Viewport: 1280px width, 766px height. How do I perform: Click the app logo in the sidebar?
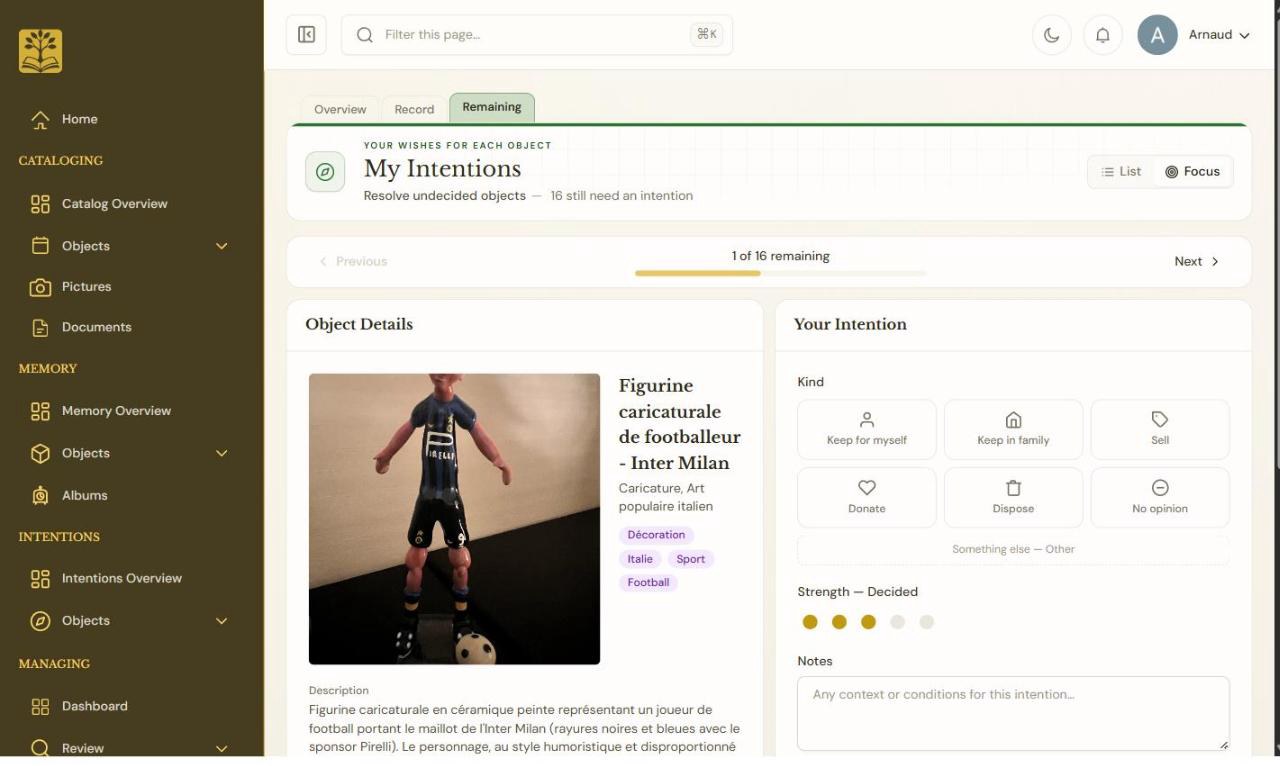click(40, 51)
